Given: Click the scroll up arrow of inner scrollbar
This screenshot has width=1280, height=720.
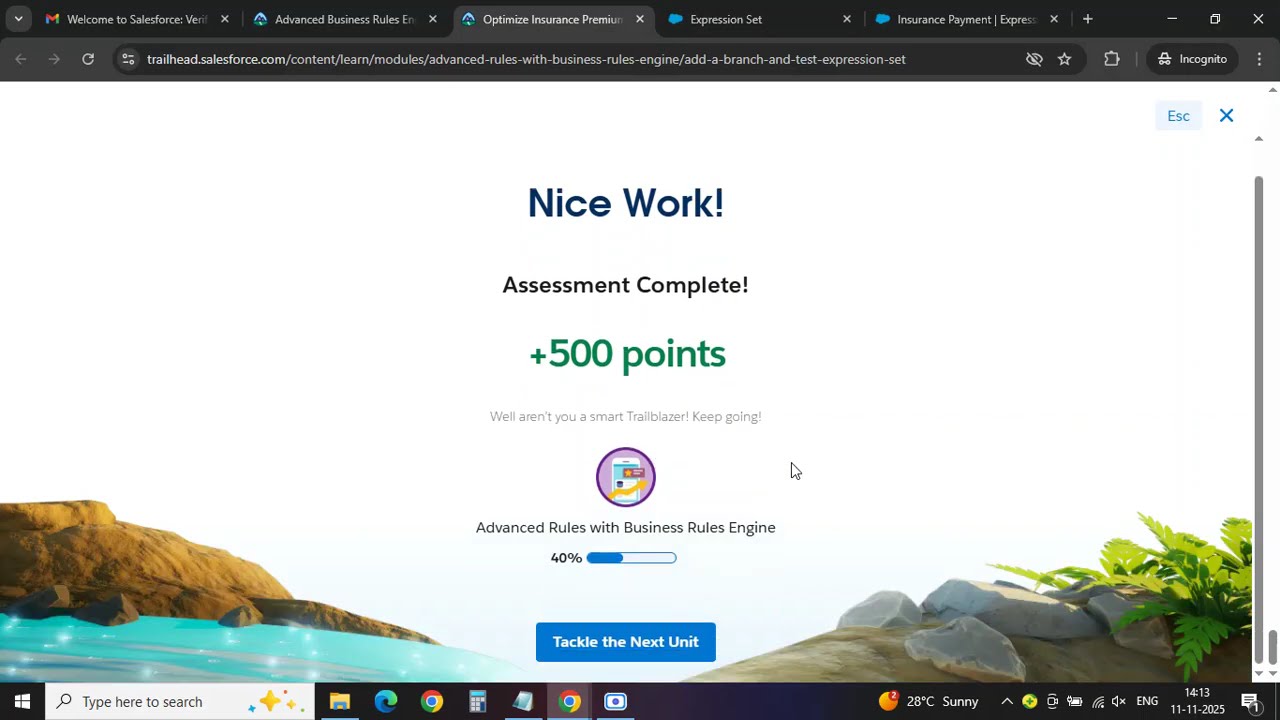Looking at the screenshot, I should click(x=1259, y=139).
